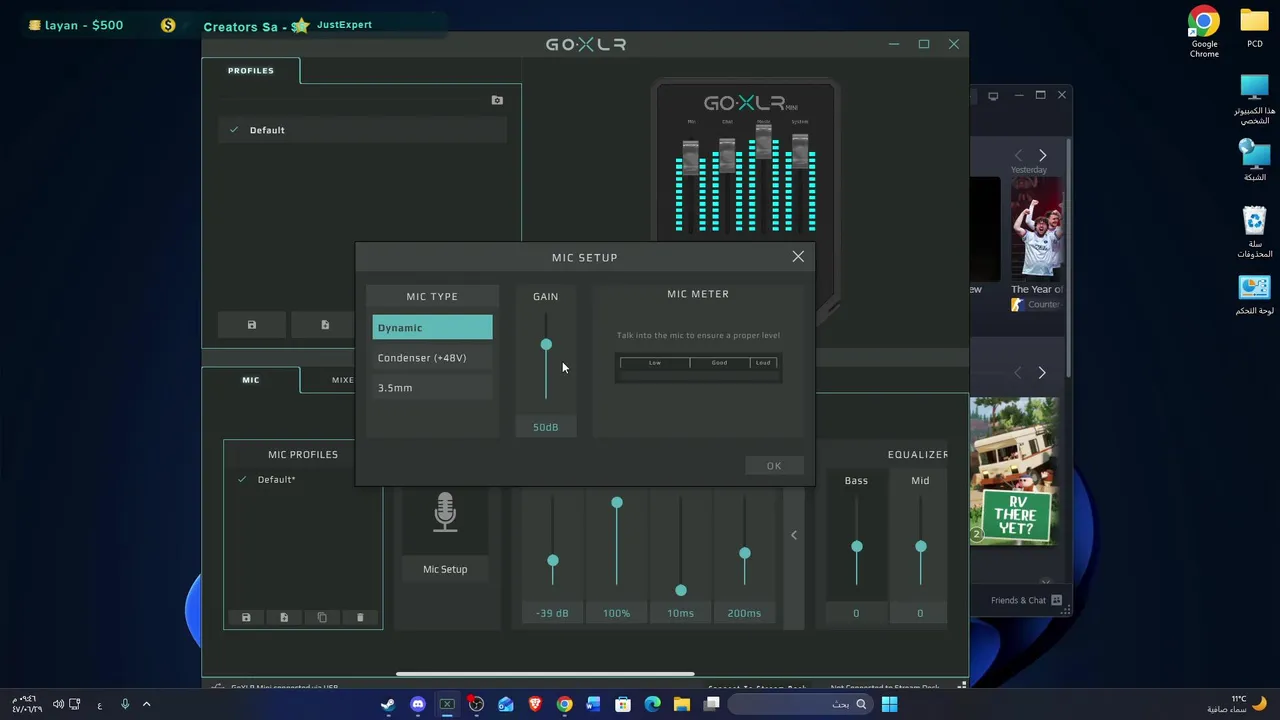Open Network desktop icon
Viewport: 1280px width, 720px height.
pyautogui.click(x=1254, y=160)
